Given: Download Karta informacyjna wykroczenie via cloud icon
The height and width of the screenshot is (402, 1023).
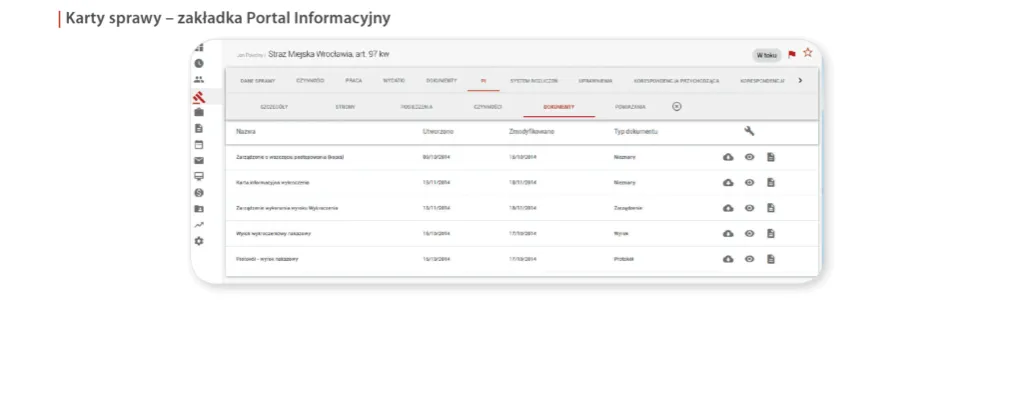Looking at the screenshot, I should click(728, 183).
